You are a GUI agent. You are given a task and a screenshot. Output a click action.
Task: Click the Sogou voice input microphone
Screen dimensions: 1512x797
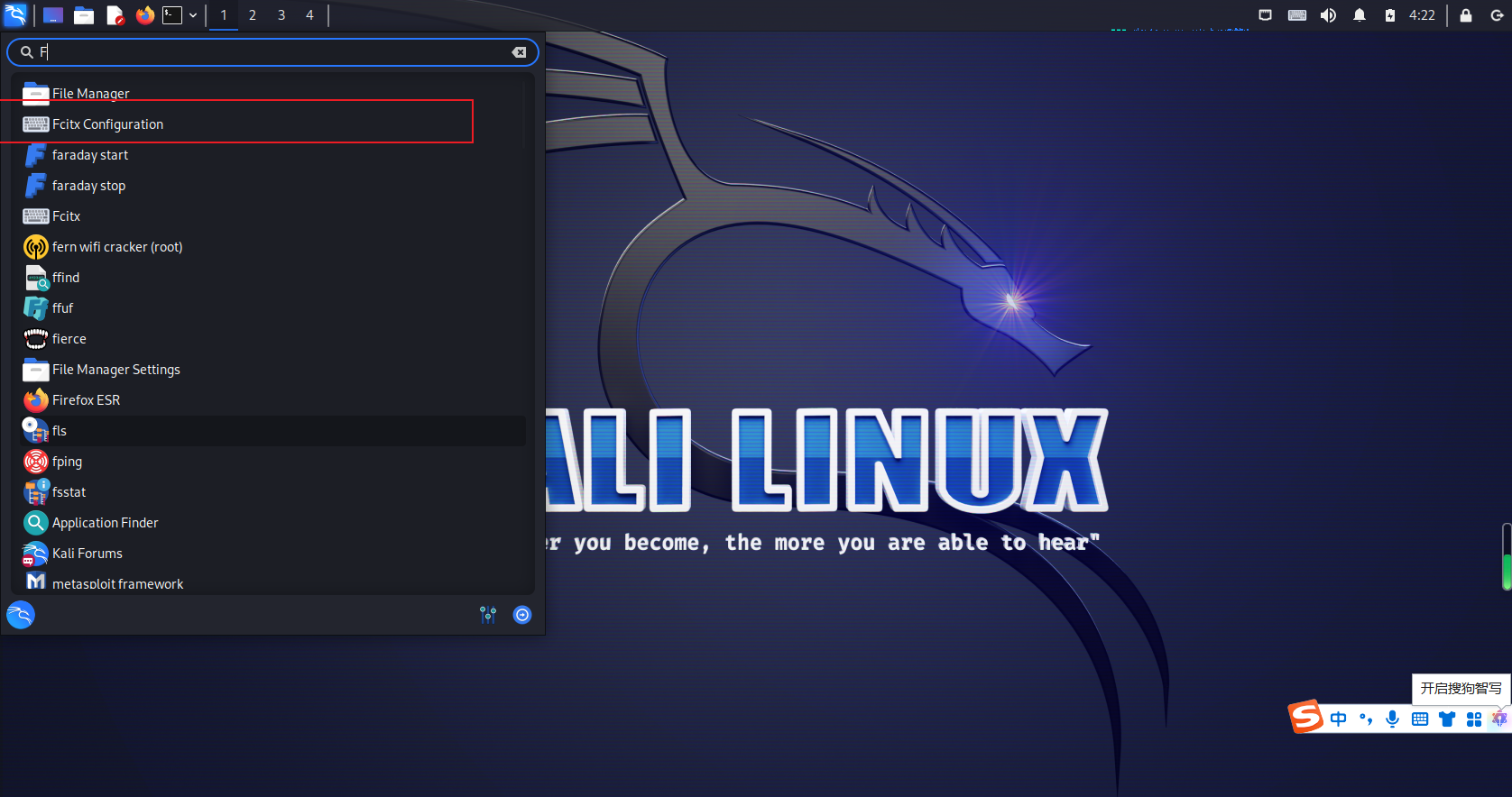coord(1393,719)
